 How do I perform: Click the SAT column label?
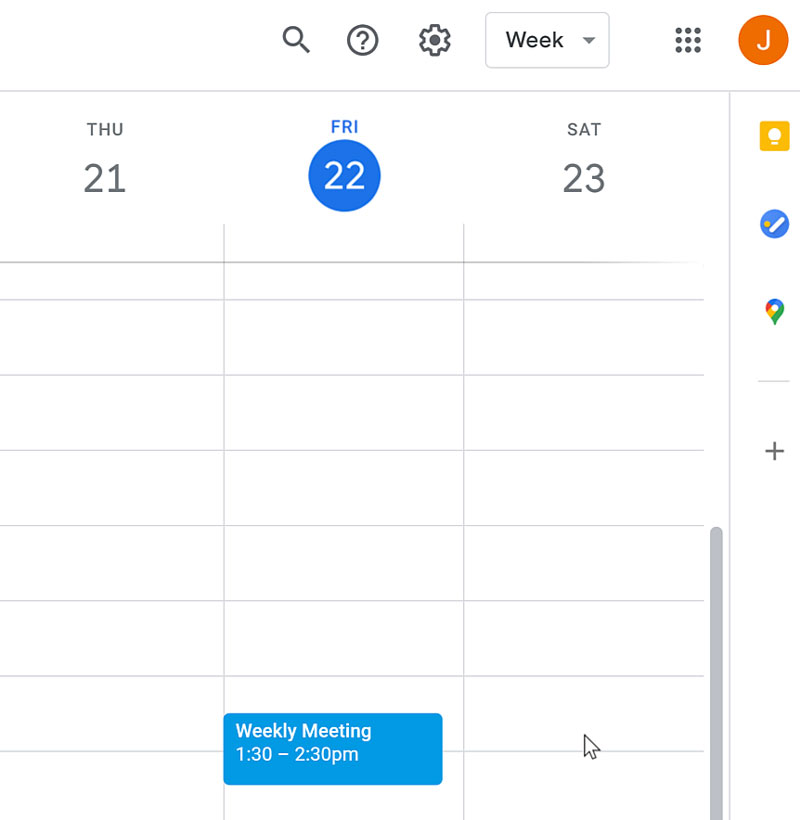click(584, 129)
